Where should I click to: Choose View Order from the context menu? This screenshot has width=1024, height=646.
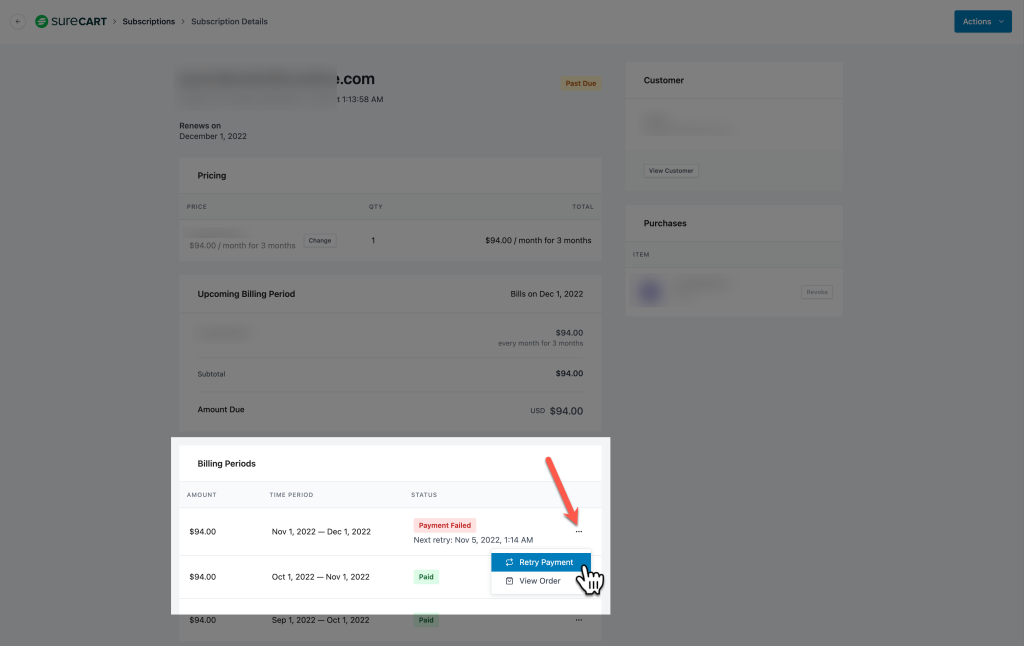pyautogui.click(x=540, y=580)
